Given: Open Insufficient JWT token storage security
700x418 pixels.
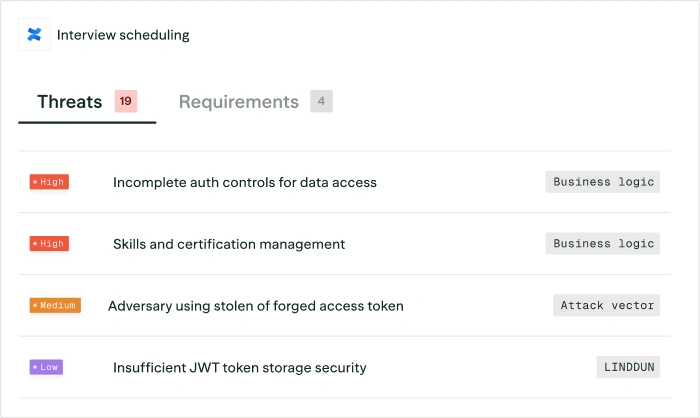Looking at the screenshot, I should (240, 368).
